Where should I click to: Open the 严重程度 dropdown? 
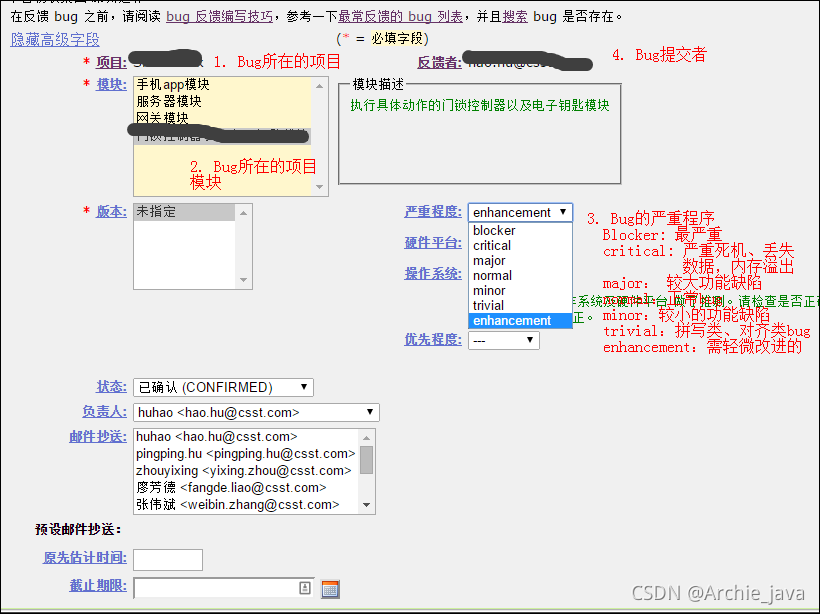pos(519,211)
